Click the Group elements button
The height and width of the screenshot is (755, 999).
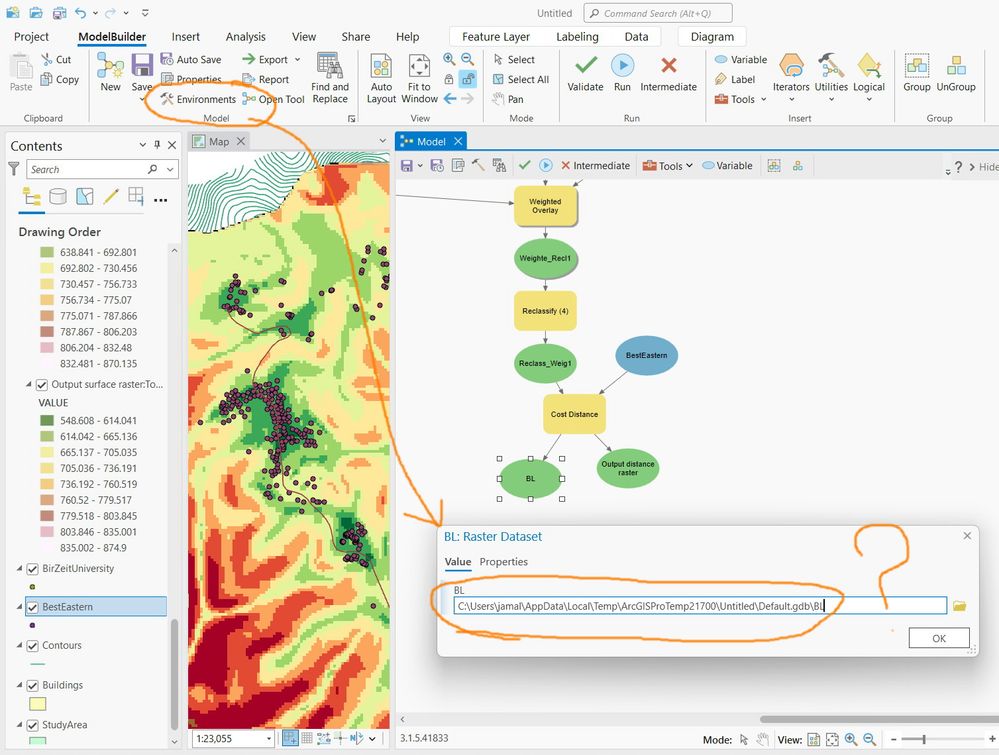pos(917,73)
